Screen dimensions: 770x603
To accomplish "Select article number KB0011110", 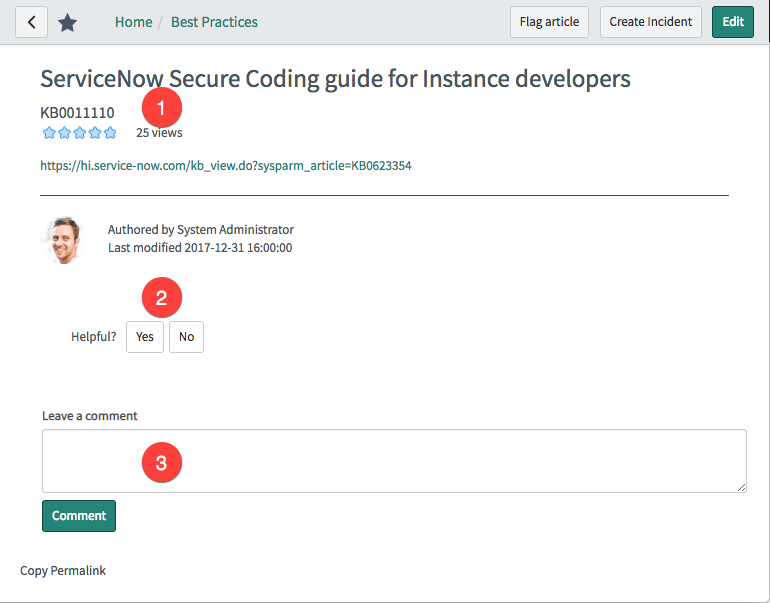I will (x=77, y=113).
